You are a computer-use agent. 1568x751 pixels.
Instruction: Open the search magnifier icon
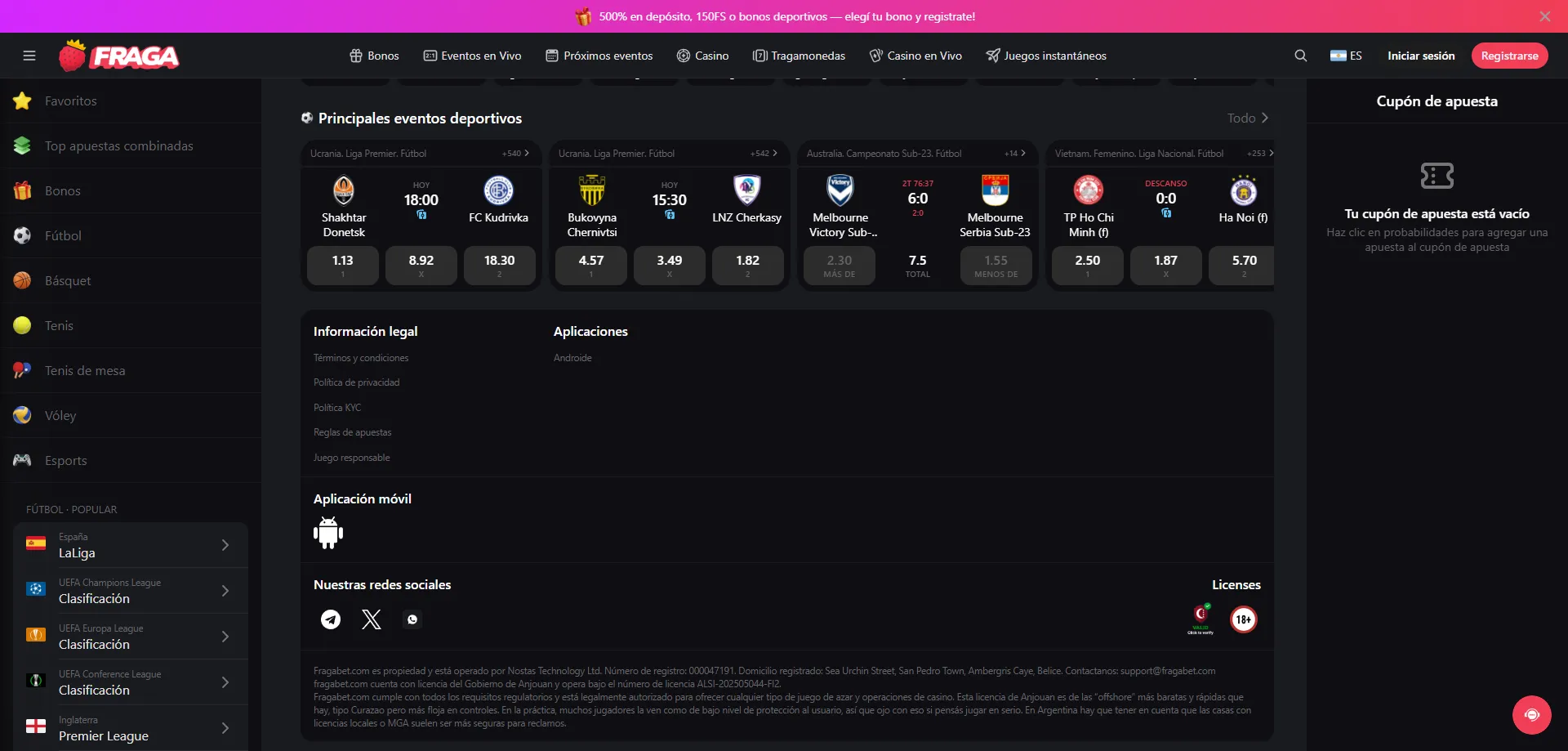(x=1301, y=56)
